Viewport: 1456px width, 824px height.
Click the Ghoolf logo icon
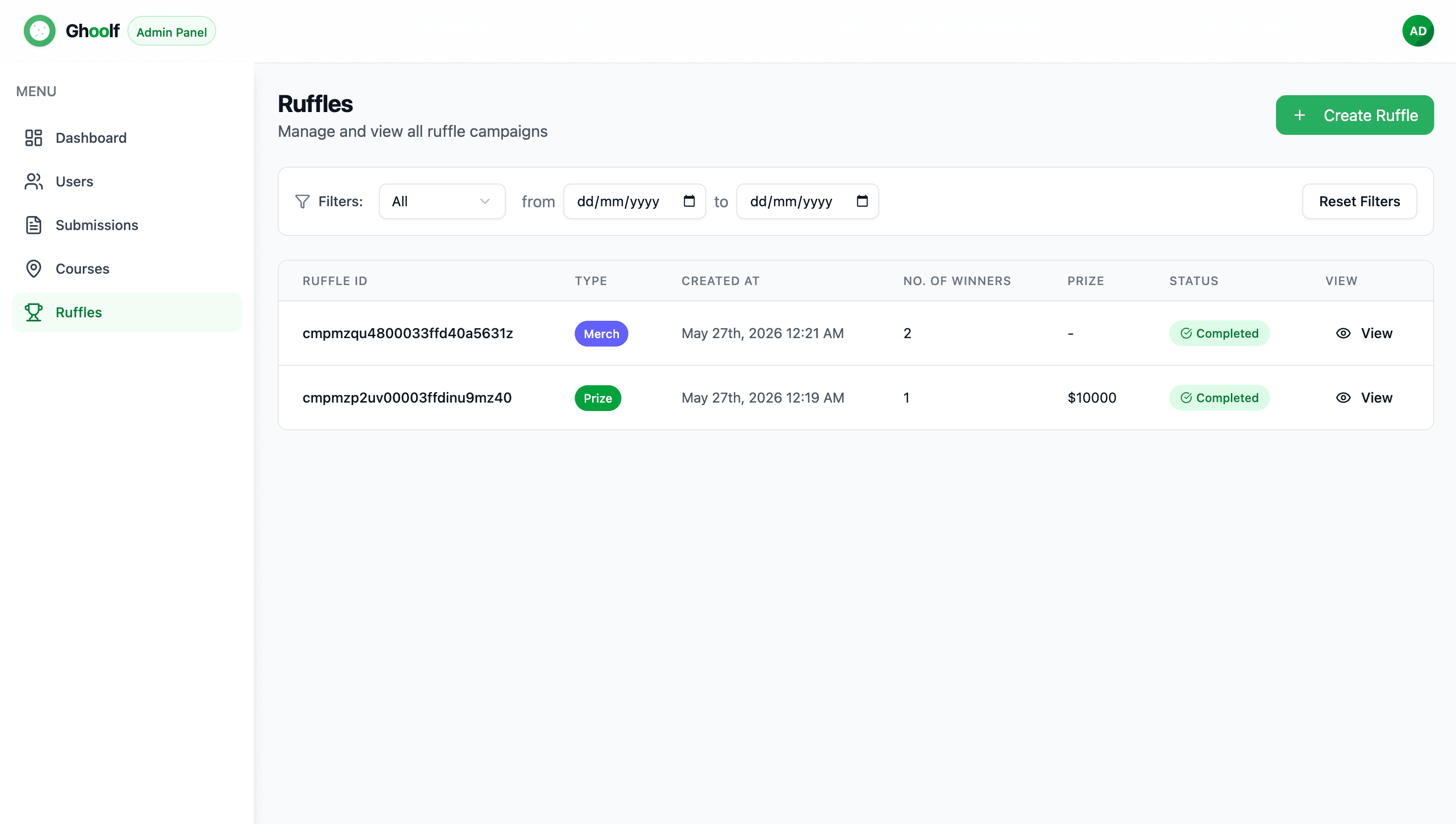point(39,31)
